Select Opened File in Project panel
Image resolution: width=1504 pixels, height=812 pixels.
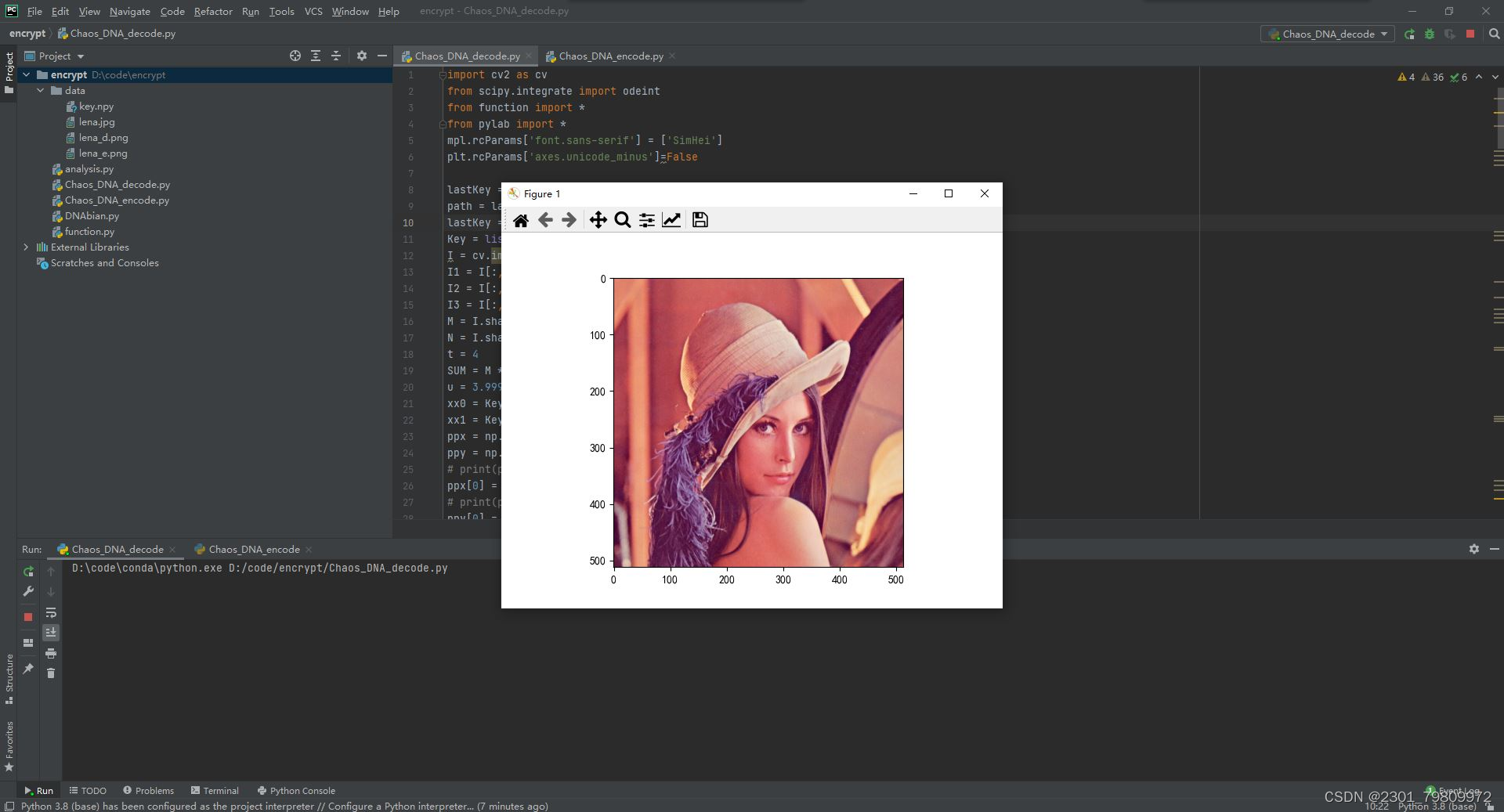pos(295,56)
